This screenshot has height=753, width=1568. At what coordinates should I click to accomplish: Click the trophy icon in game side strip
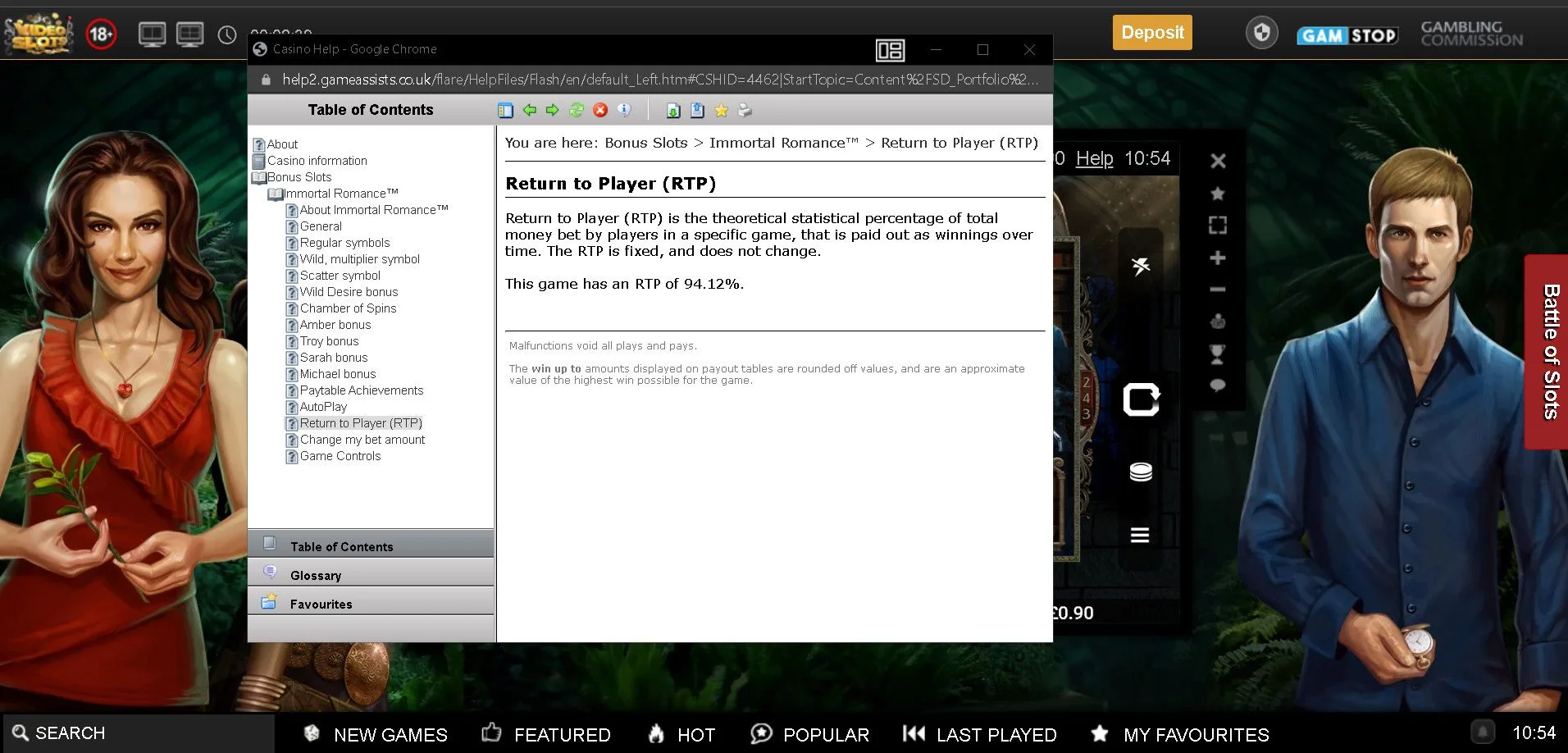tap(1218, 354)
